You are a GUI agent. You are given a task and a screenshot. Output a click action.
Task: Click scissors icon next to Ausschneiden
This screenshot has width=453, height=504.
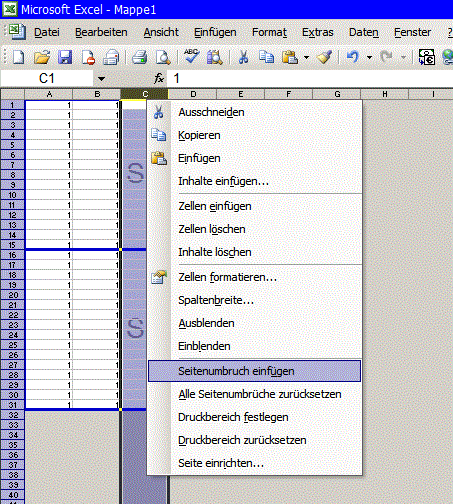click(x=159, y=112)
